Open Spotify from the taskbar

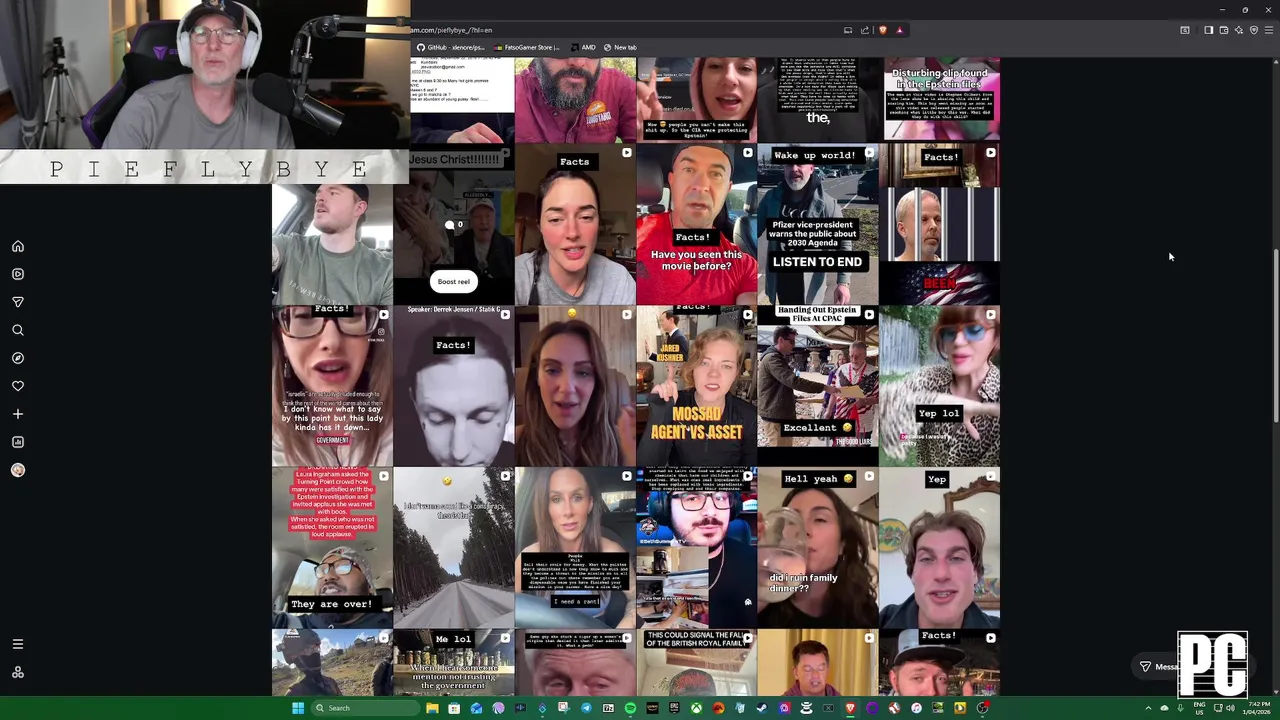point(630,708)
